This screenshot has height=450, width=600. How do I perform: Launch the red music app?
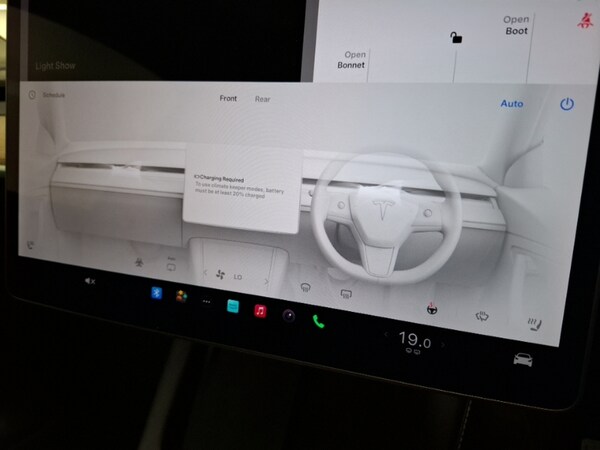coord(260,310)
